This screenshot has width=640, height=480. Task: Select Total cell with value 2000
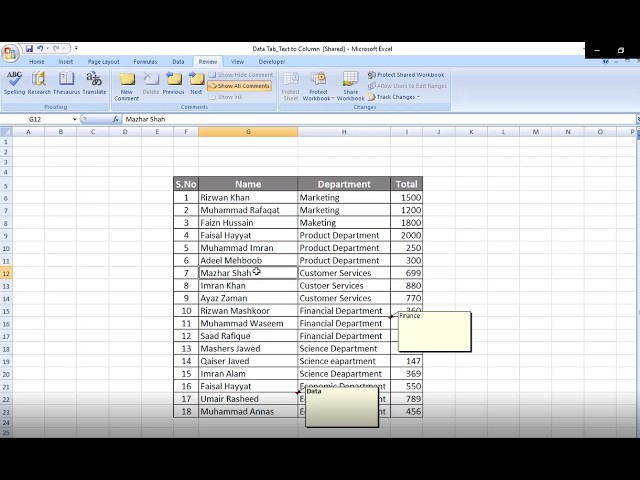tap(407, 236)
